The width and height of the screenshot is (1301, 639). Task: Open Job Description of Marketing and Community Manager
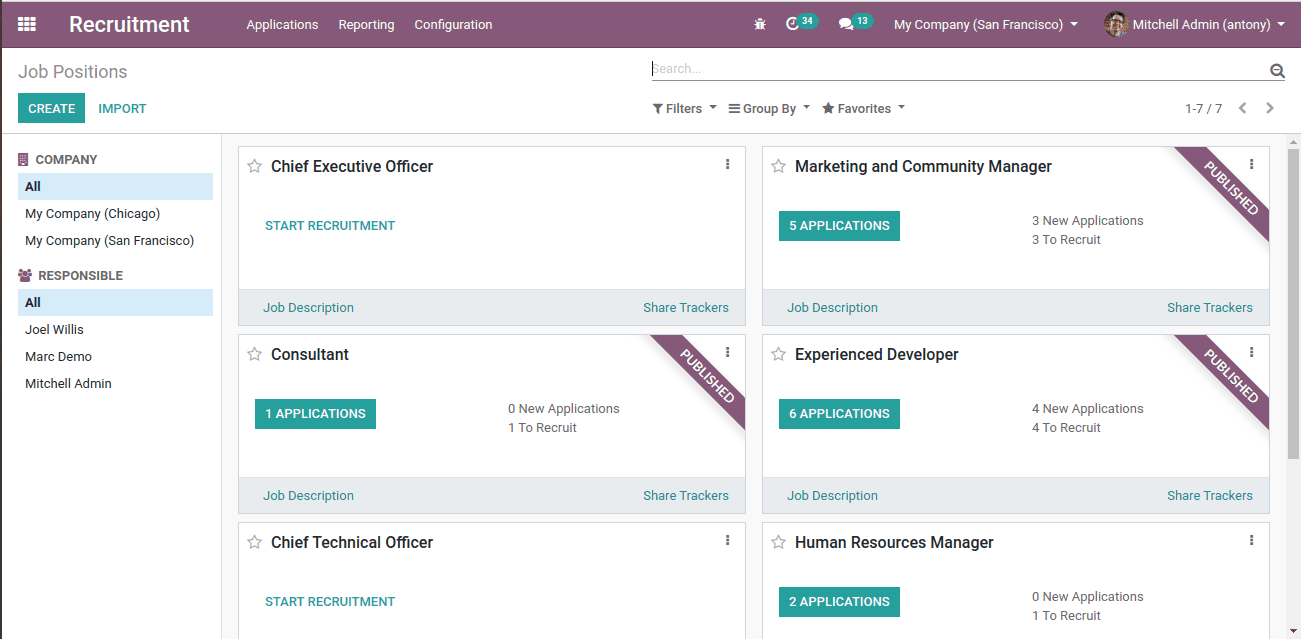(x=832, y=308)
